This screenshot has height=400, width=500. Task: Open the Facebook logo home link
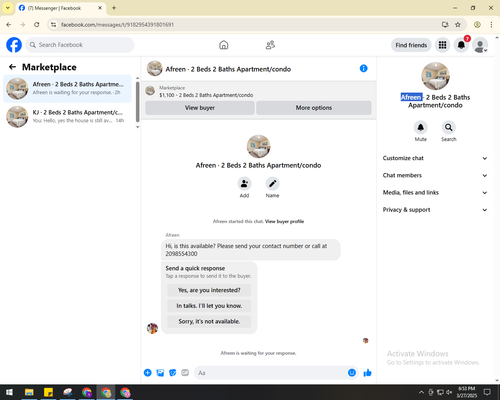click(14, 45)
